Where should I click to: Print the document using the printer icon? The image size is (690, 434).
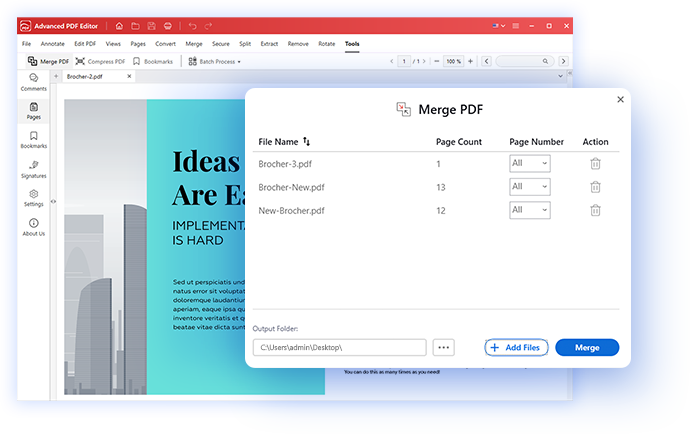168,26
